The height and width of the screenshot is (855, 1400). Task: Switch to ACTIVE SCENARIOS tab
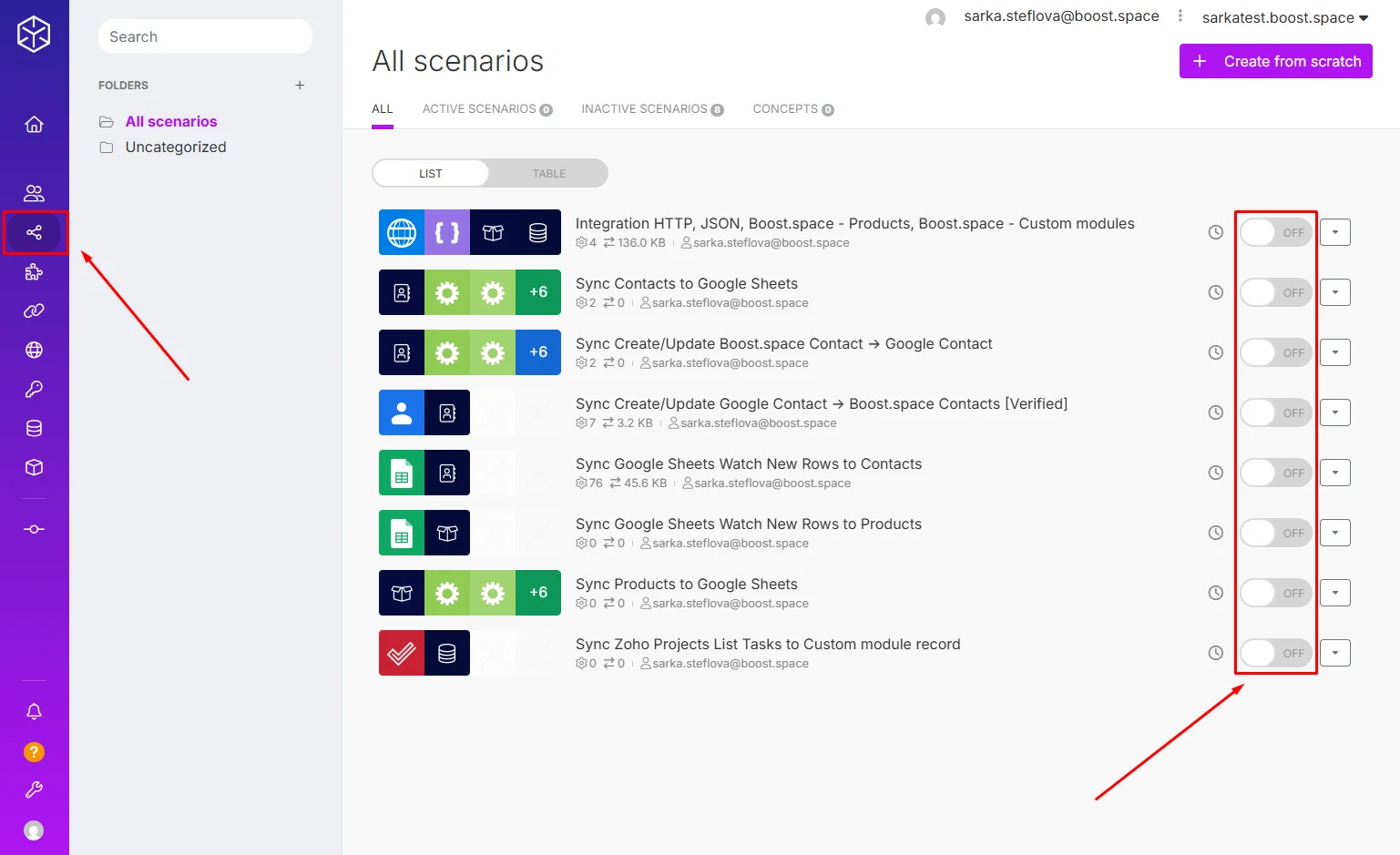point(487,109)
